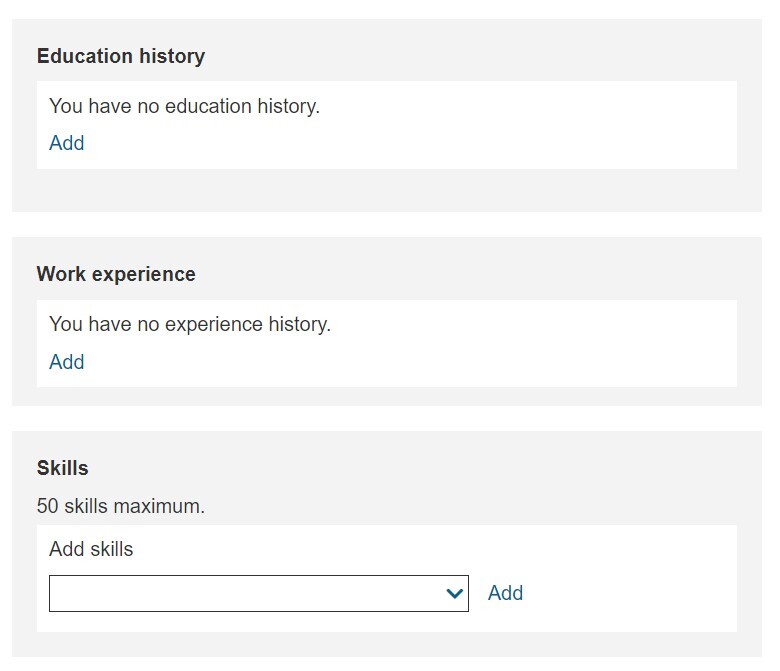Click the Skills section heading

point(63,468)
